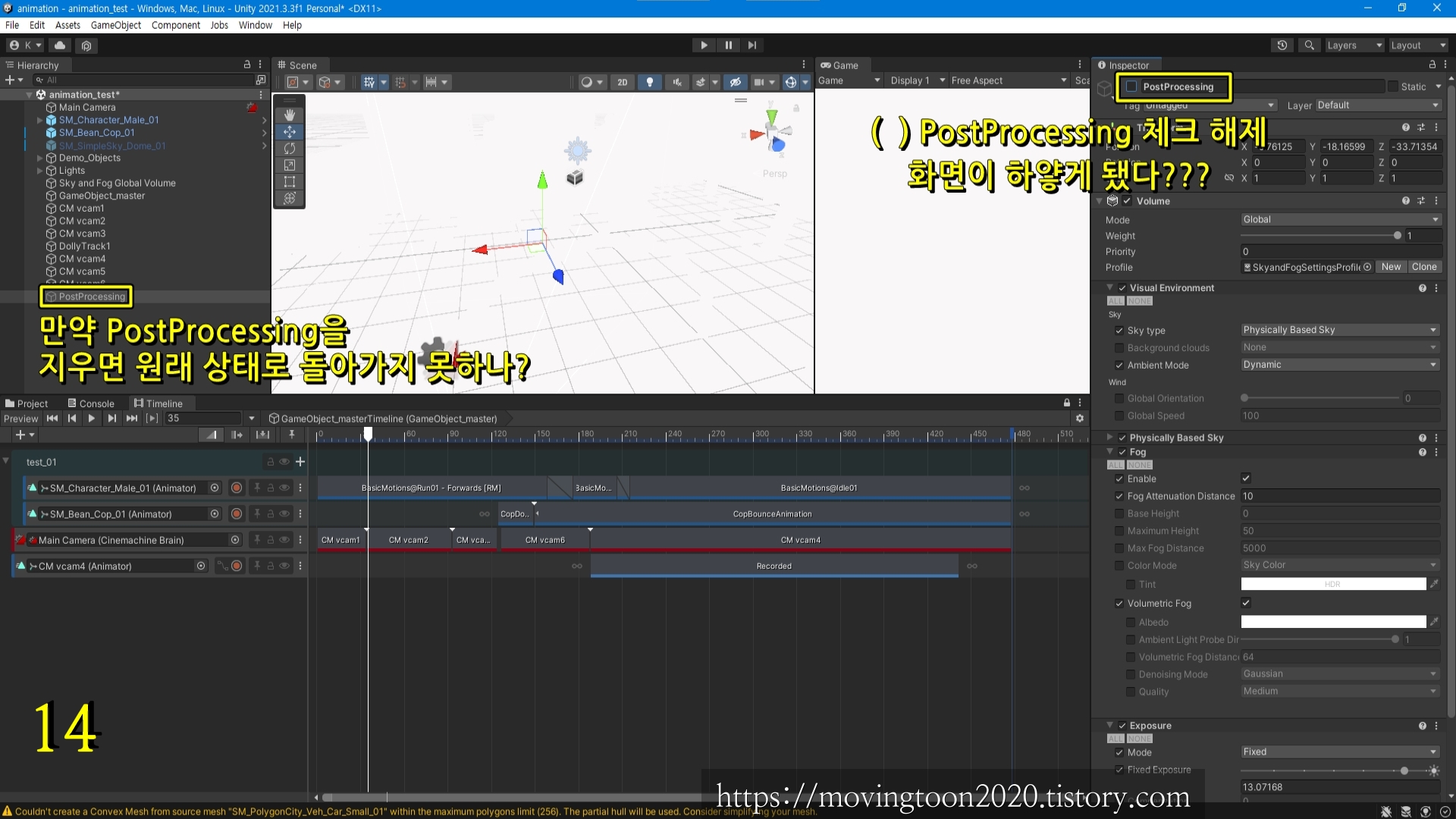Collapse the Fog override section

pyautogui.click(x=1110, y=452)
